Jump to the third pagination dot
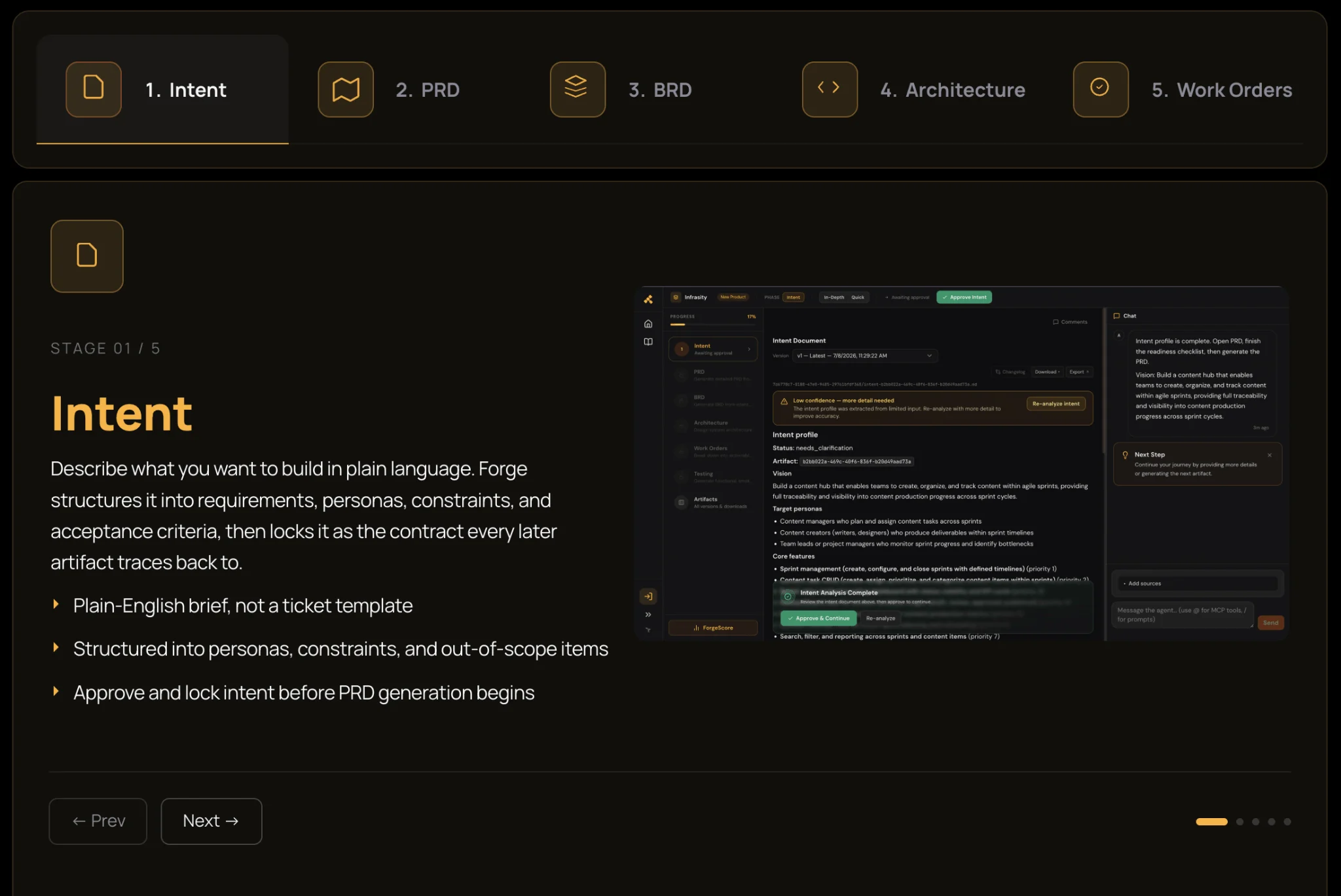 [x=1255, y=821]
